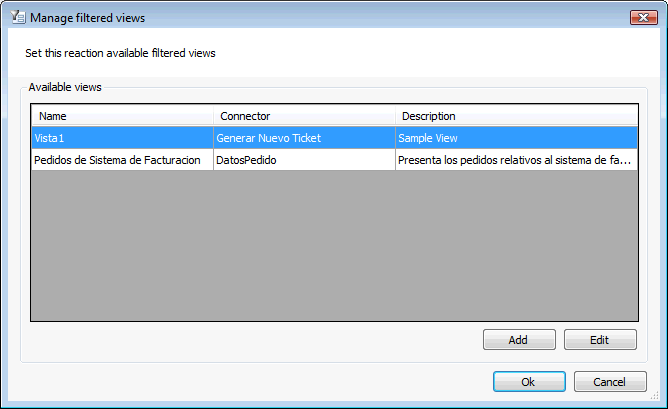Image resolution: width=668 pixels, height=409 pixels.
Task: Click the filter icon in the title bar
Action: click(x=18, y=17)
